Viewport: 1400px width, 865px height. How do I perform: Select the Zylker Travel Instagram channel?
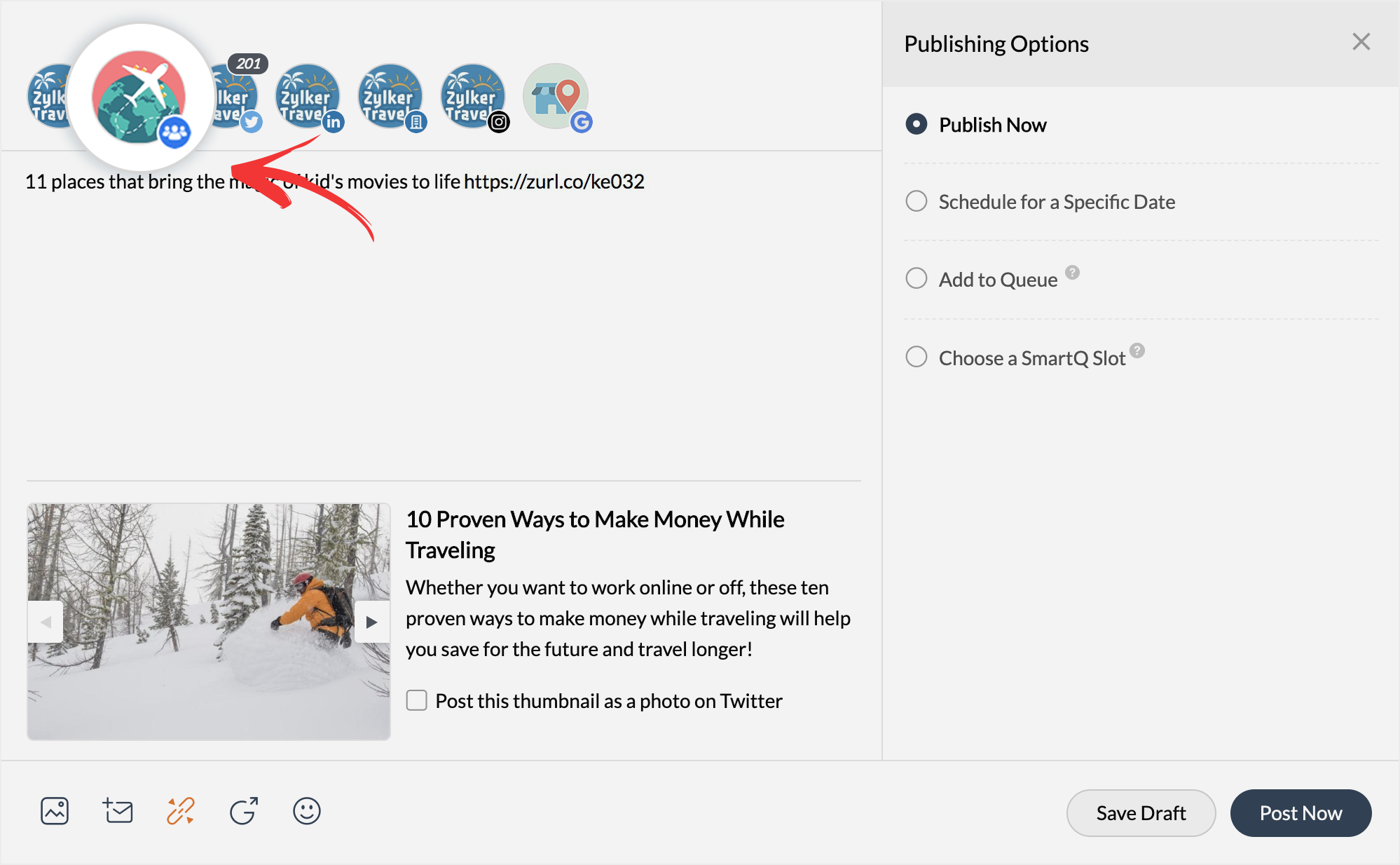pos(474,97)
